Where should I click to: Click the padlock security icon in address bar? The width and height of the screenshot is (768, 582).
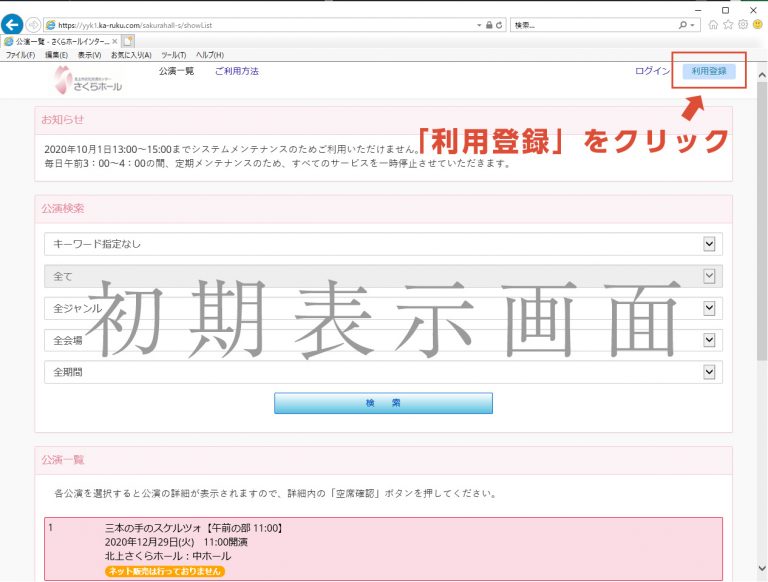pyautogui.click(x=488, y=24)
